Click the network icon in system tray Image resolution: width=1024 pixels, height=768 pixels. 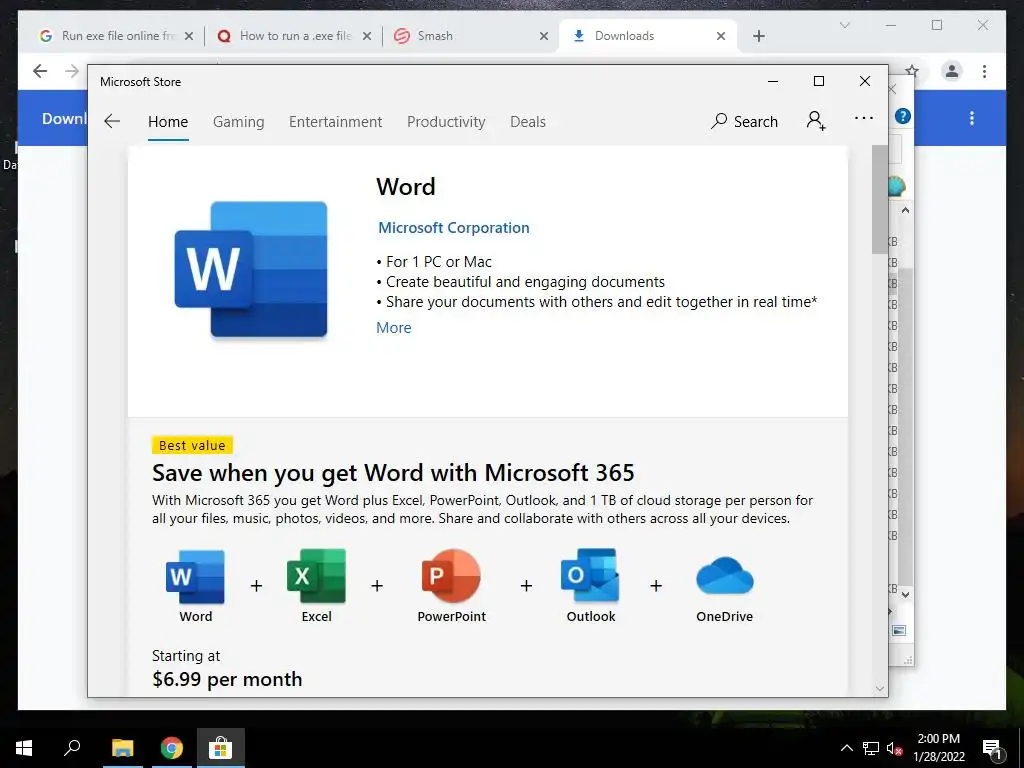click(871, 748)
